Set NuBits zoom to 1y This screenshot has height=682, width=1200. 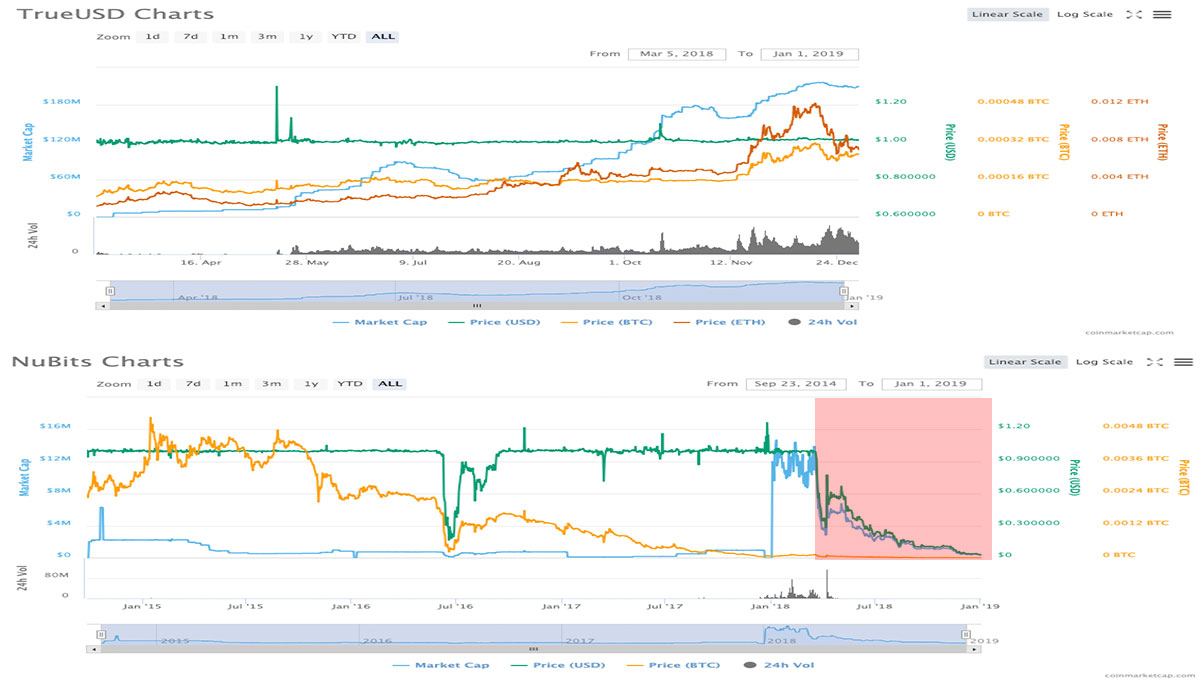[311, 384]
